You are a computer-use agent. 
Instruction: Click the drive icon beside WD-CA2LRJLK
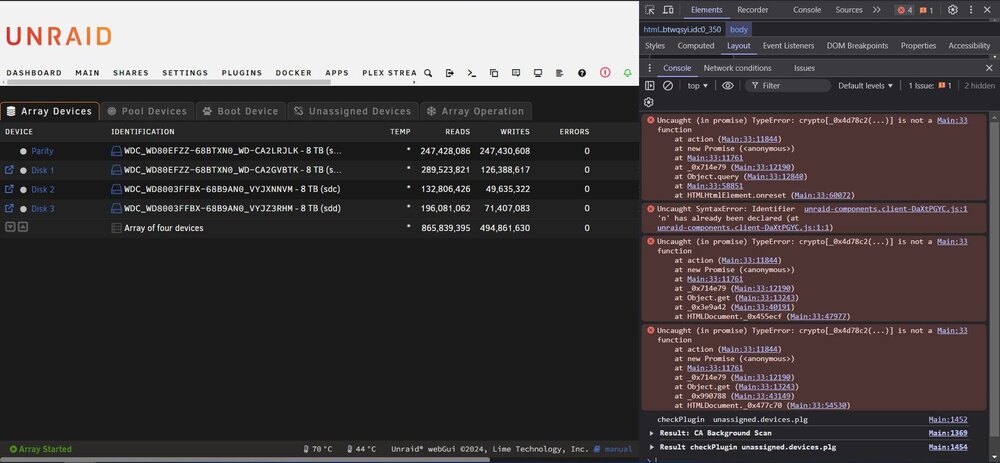coord(116,151)
